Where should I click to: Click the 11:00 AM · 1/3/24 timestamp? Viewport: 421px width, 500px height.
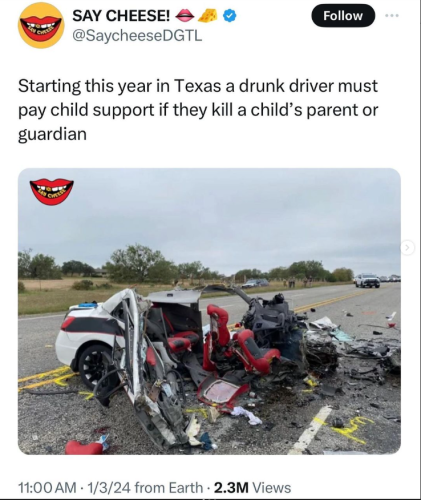click(75, 488)
